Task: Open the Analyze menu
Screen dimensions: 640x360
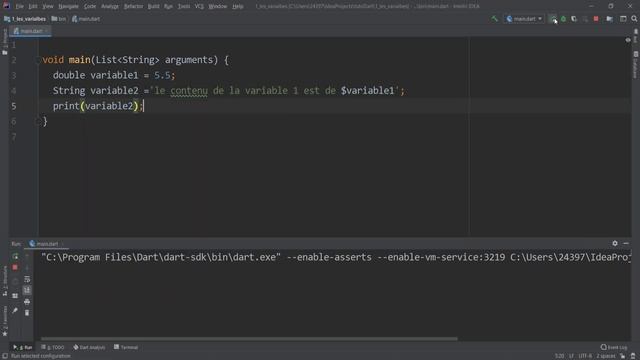Action: 110,6
